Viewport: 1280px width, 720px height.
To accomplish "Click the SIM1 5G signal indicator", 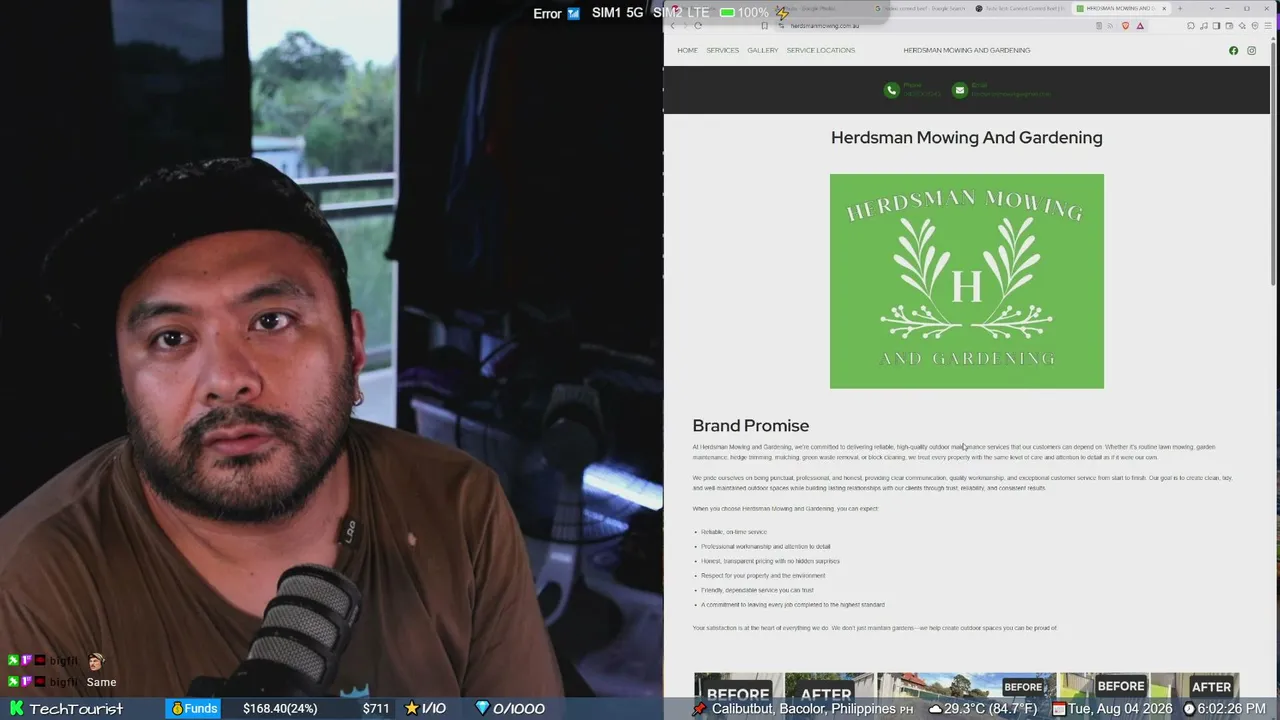I will point(617,13).
